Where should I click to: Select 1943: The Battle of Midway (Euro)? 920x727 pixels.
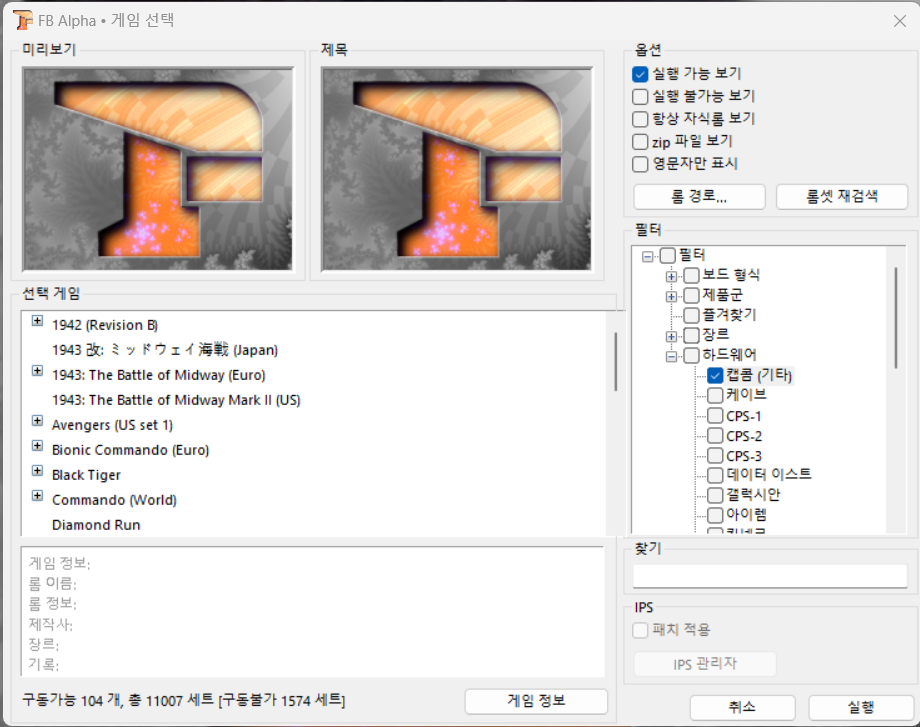point(158,375)
